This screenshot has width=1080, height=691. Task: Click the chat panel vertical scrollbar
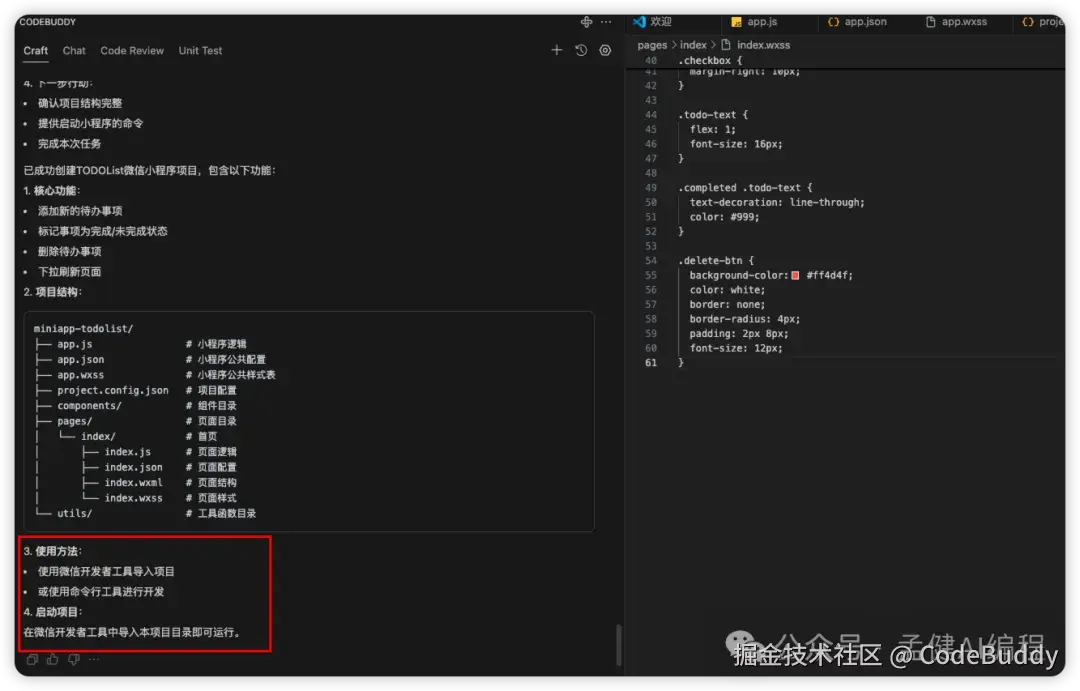point(619,645)
